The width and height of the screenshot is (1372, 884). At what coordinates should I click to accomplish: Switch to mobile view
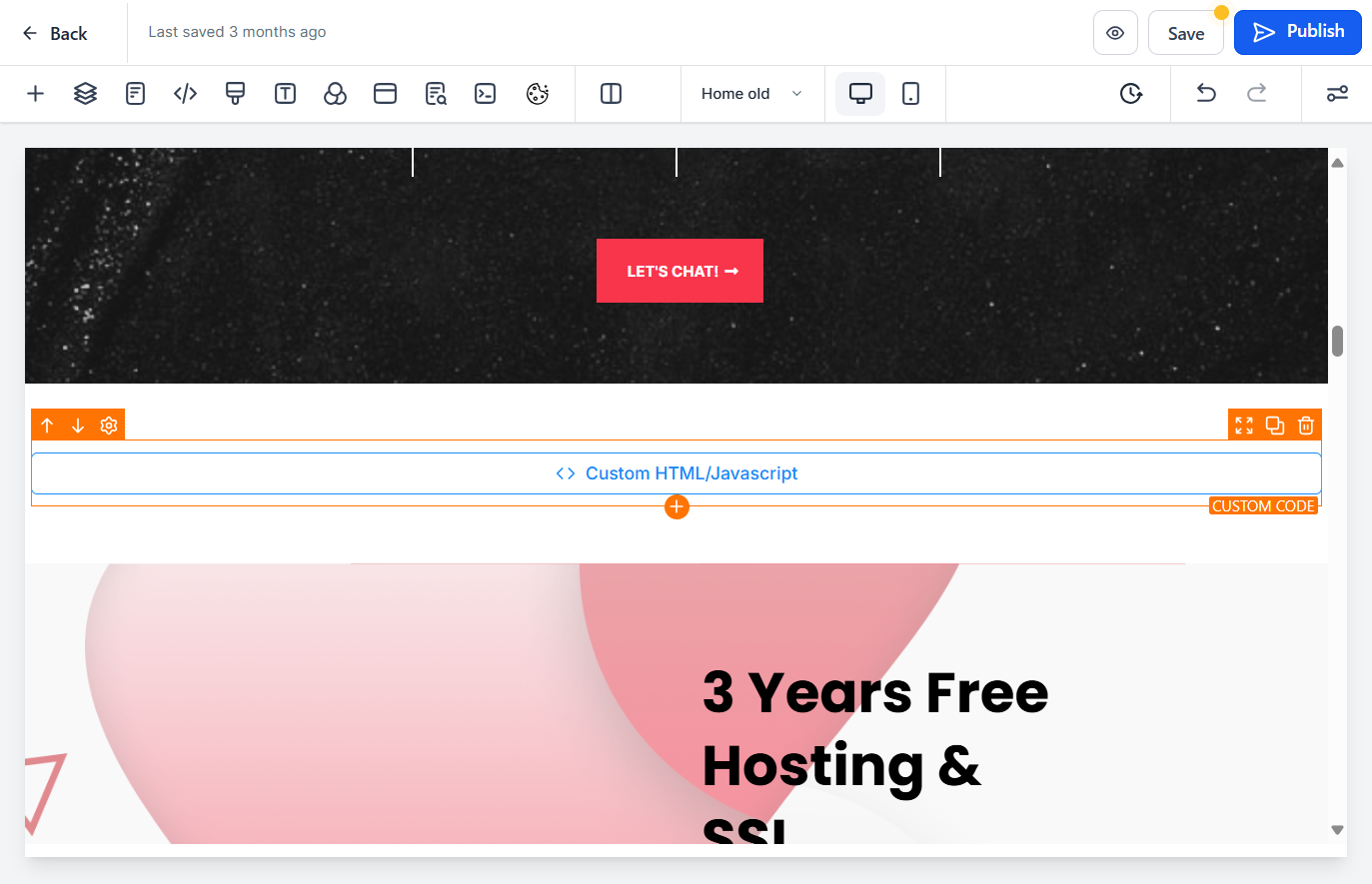910,94
